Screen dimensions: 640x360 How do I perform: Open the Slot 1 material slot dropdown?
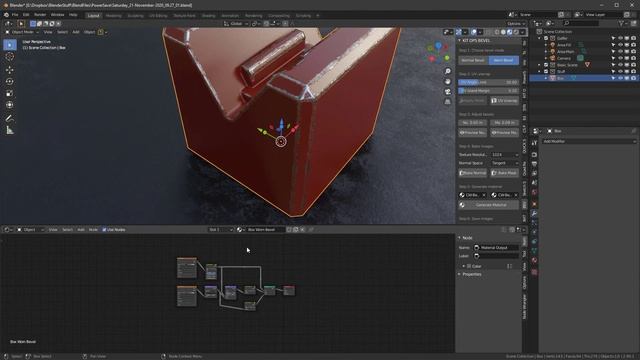click(221, 230)
